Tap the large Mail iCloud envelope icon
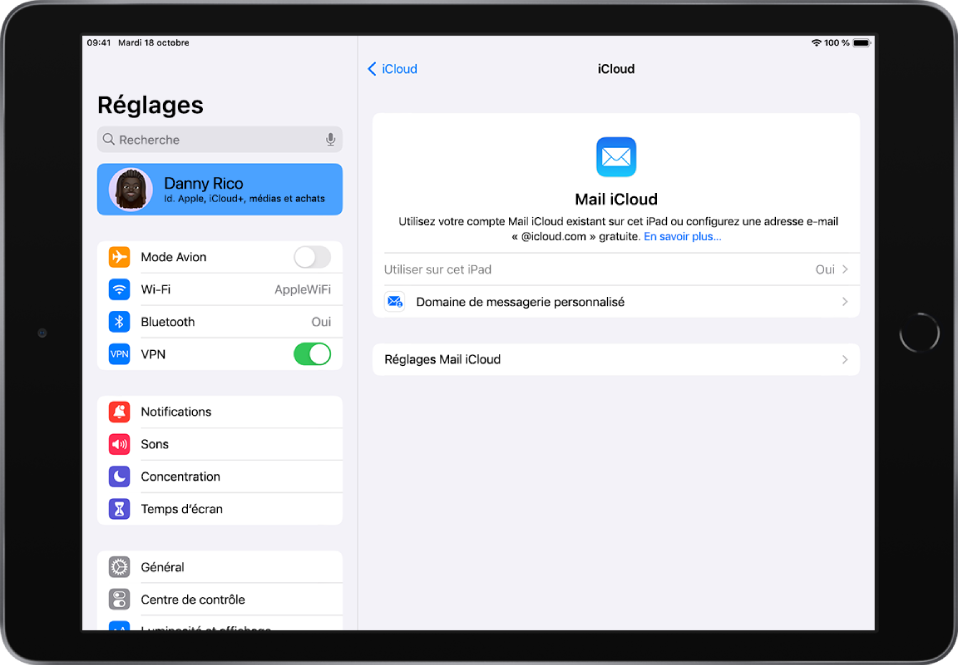This screenshot has height=665, width=958. pyautogui.click(x=616, y=157)
